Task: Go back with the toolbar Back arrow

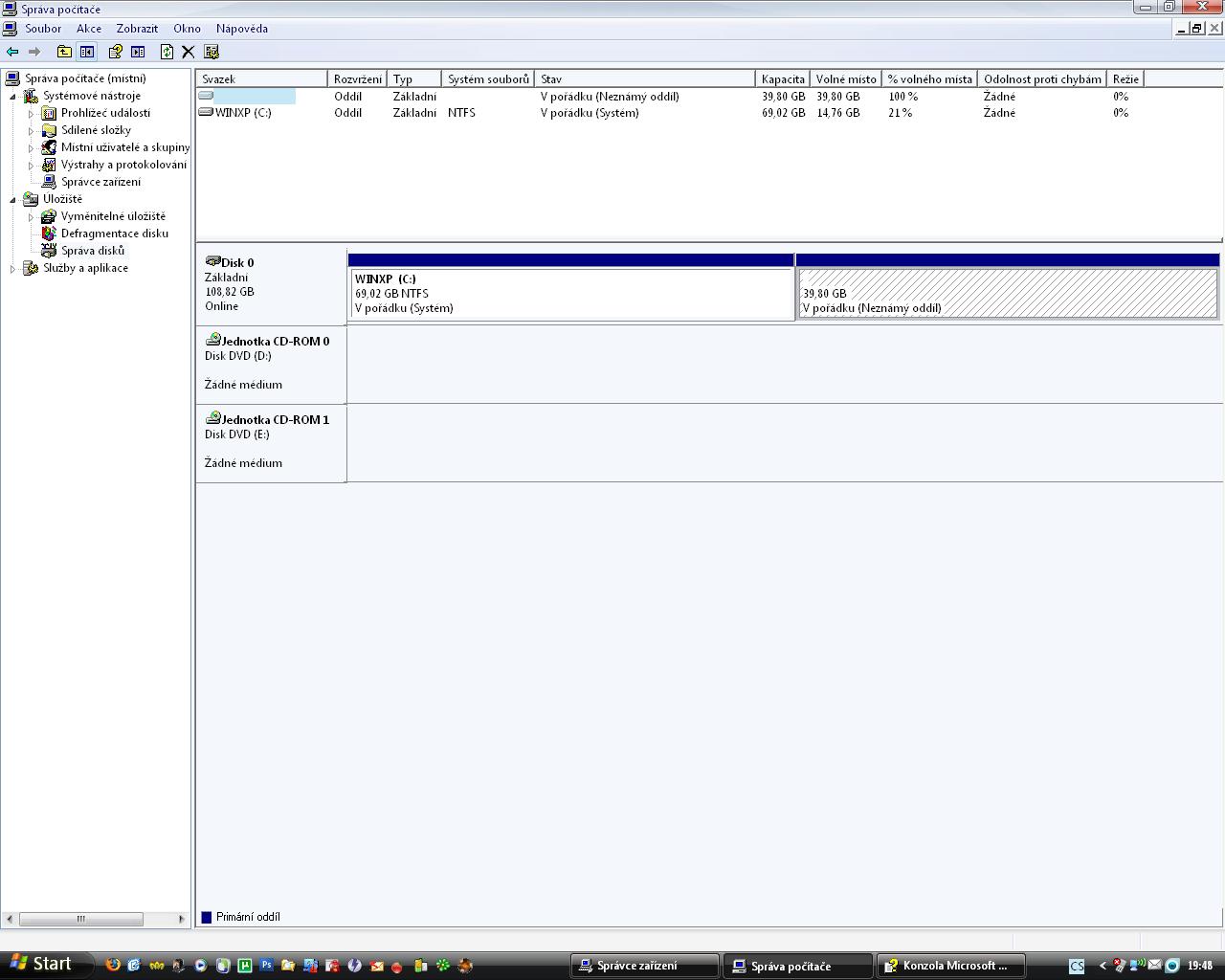Action: pyautogui.click(x=12, y=52)
